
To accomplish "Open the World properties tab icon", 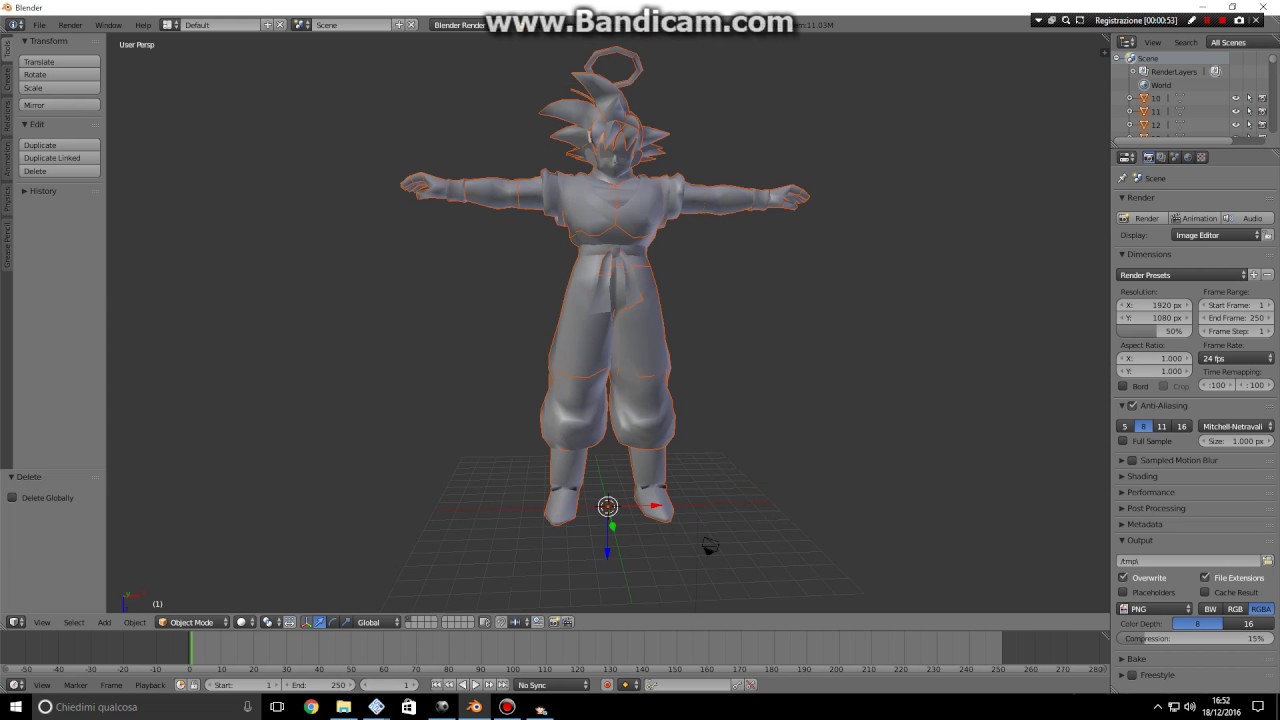I will coord(1188,157).
